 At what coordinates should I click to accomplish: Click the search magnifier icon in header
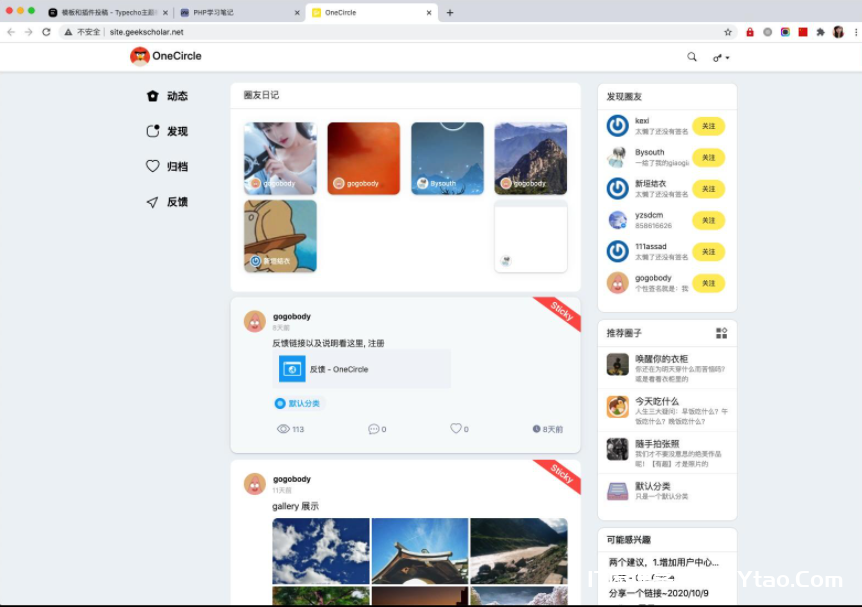tap(691, 57)
